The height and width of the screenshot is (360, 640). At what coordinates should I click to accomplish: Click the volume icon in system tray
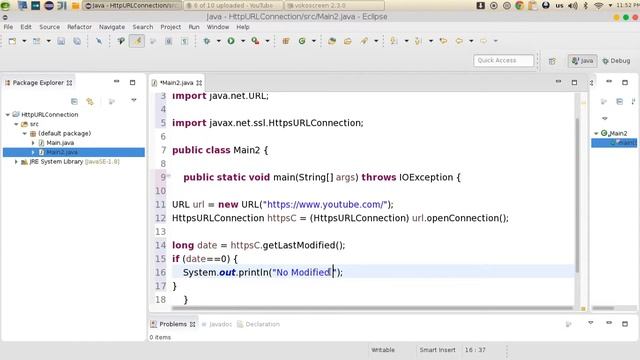click(x=573, y=6)
